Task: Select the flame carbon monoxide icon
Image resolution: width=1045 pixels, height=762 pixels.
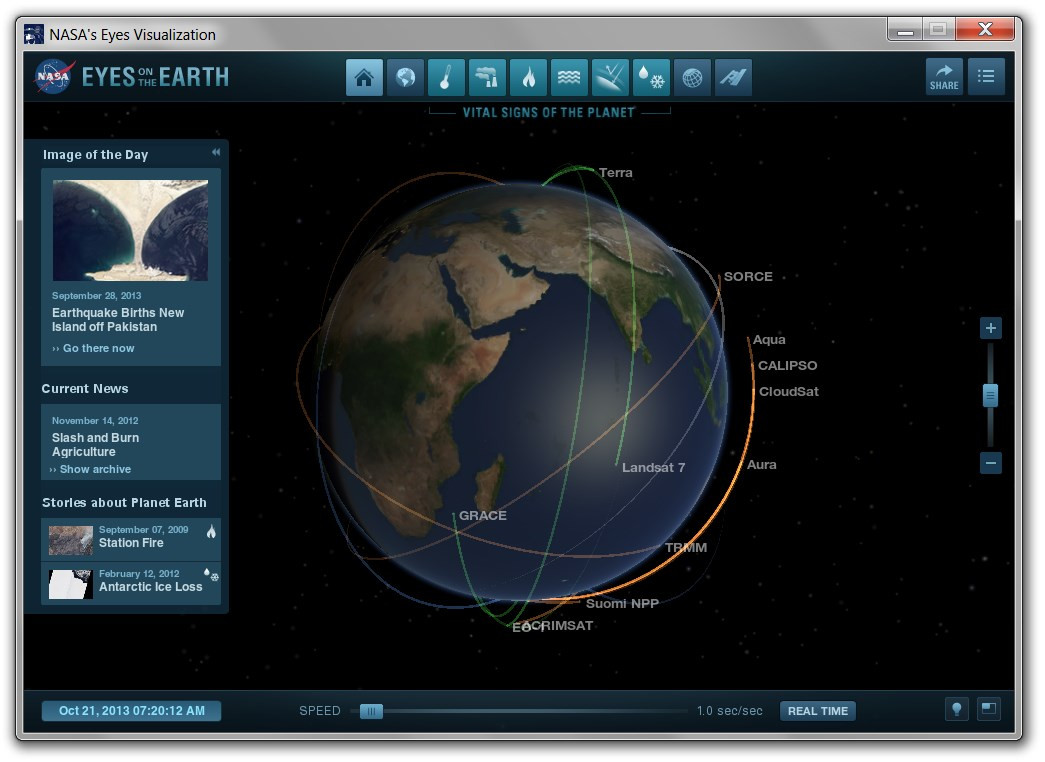Action: 528,77
